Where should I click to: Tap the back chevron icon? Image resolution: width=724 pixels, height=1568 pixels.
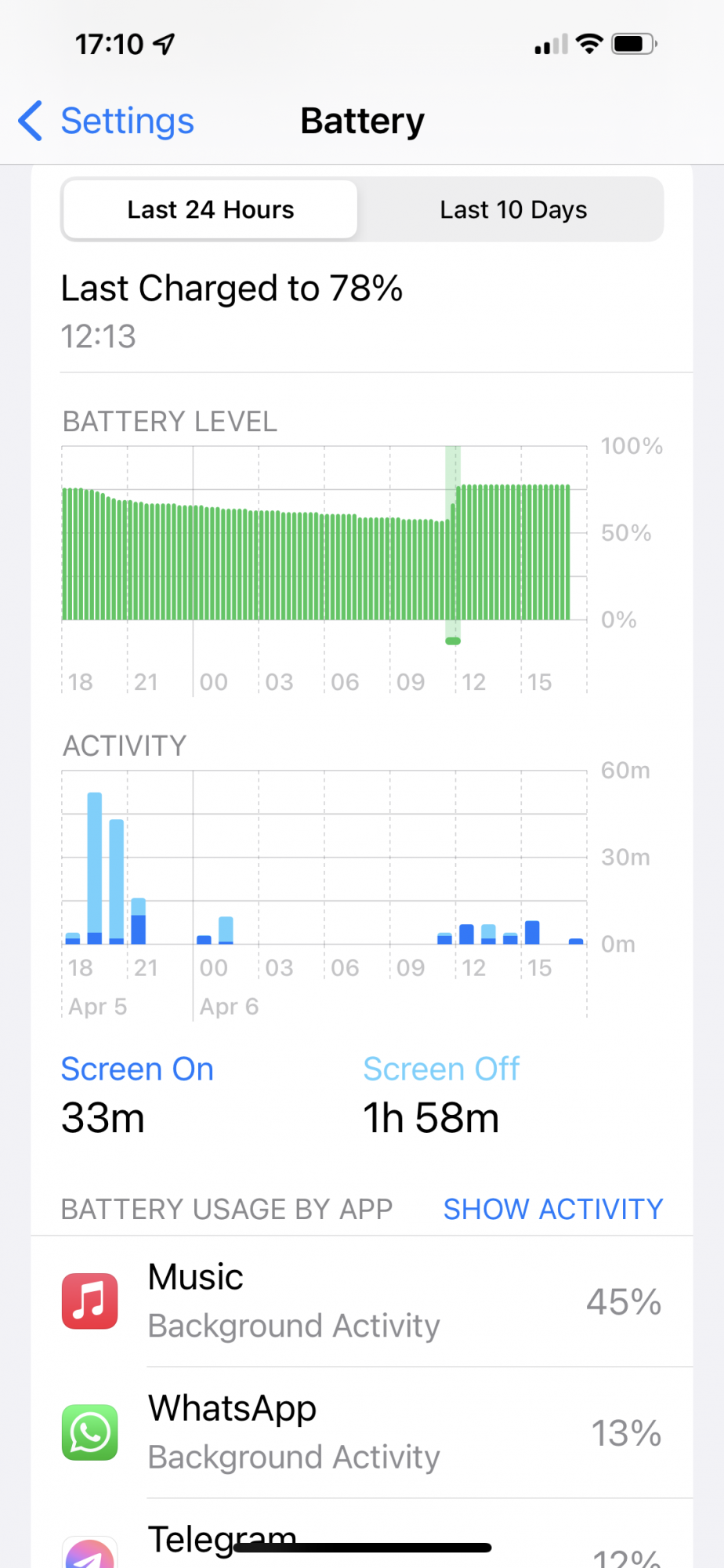point(31,121)
